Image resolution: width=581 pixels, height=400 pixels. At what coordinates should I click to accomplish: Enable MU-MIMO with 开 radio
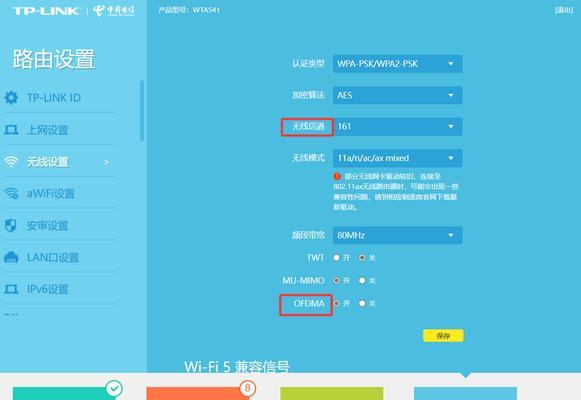click(x=336, y=280)
